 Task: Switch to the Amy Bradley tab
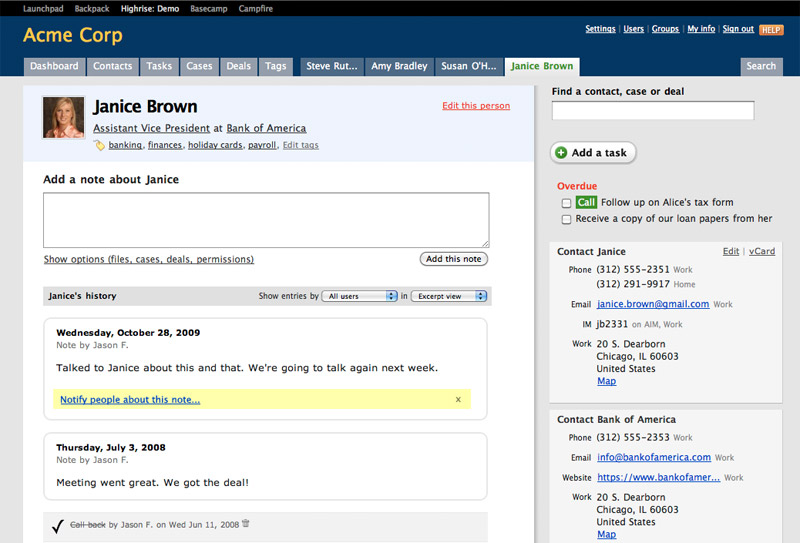[399, 66]
